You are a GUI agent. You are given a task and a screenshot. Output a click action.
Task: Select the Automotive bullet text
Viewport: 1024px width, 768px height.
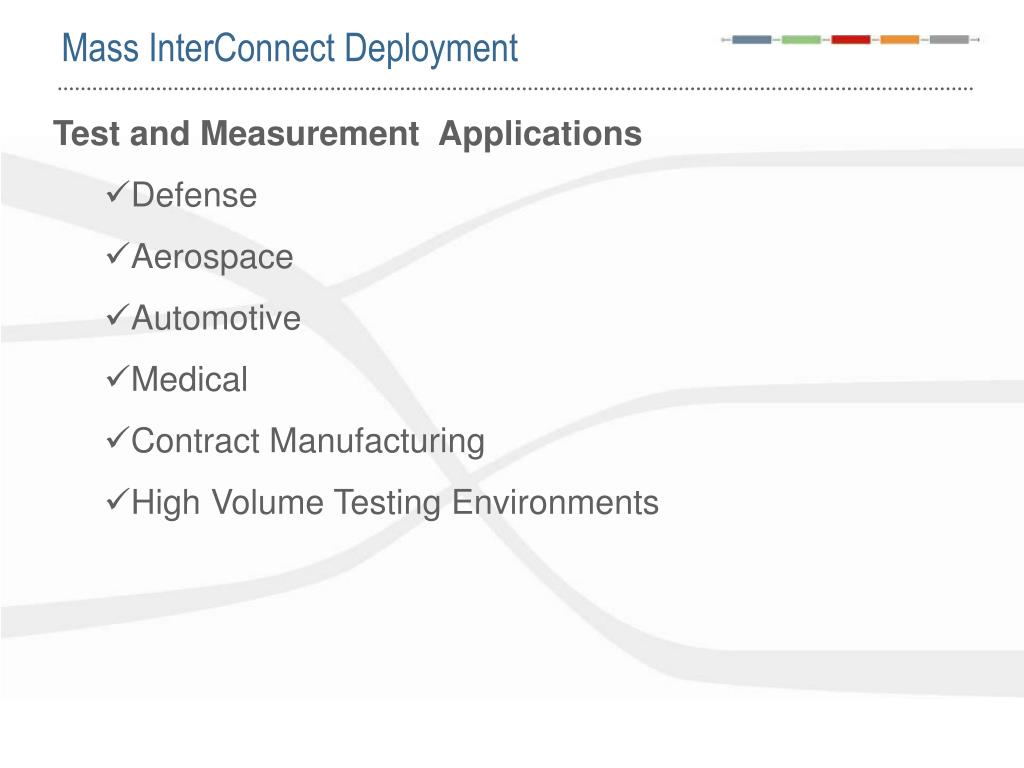(216, 318)
